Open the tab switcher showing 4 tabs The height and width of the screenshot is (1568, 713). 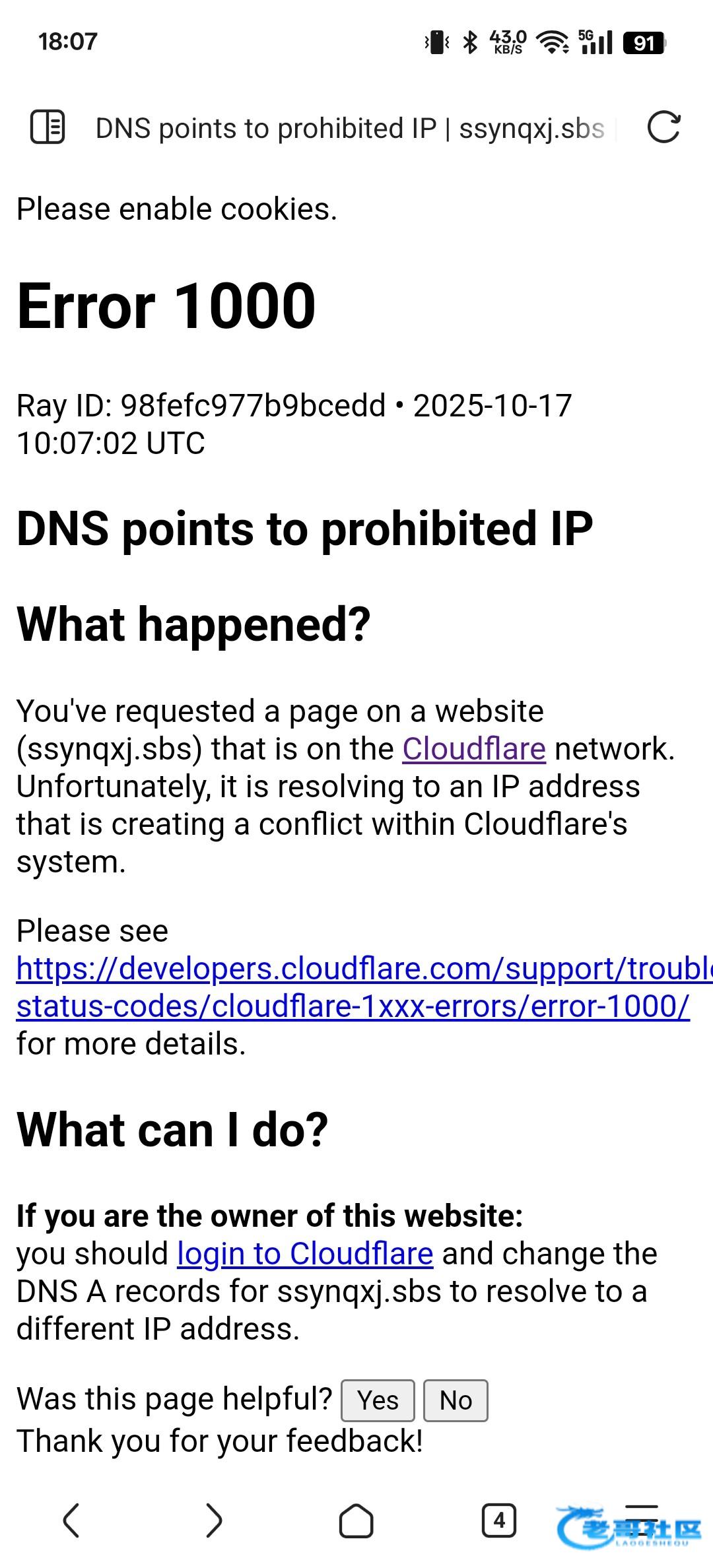(499, 1520)
